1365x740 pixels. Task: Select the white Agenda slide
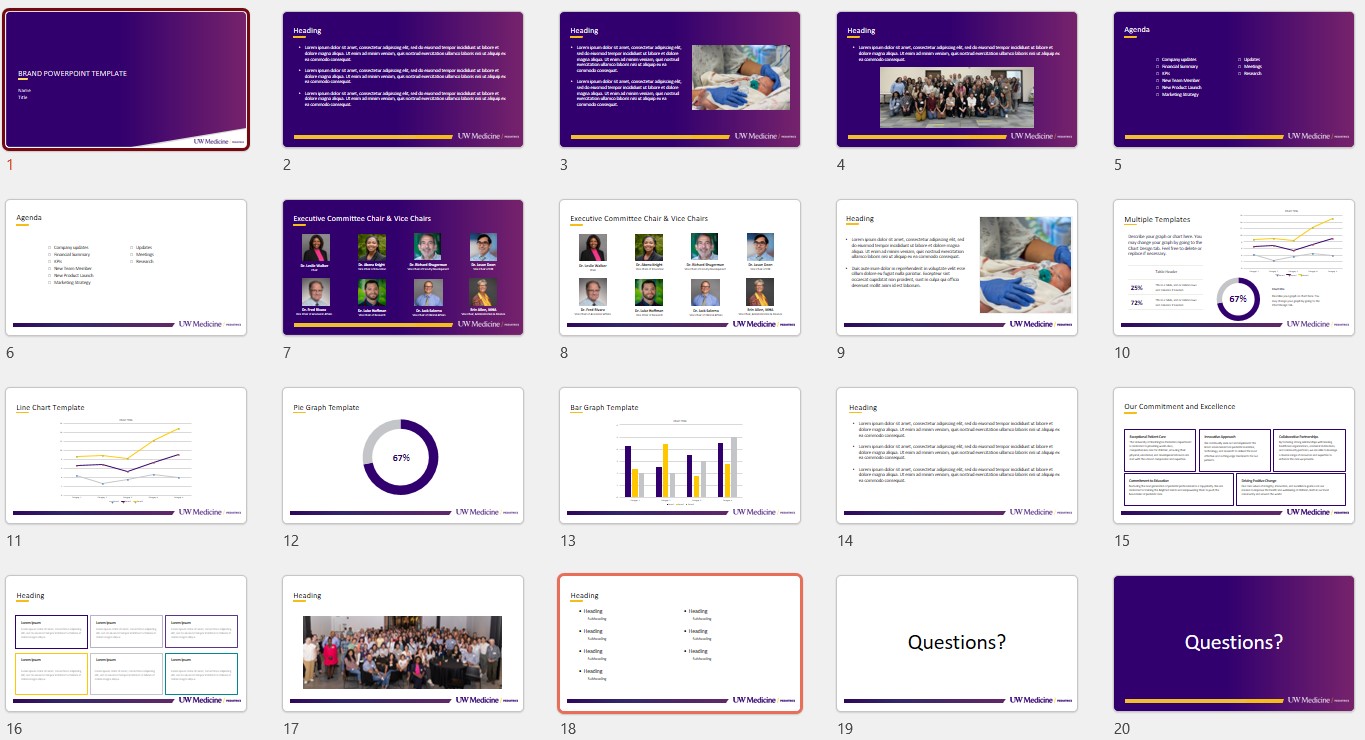(126, 266)
